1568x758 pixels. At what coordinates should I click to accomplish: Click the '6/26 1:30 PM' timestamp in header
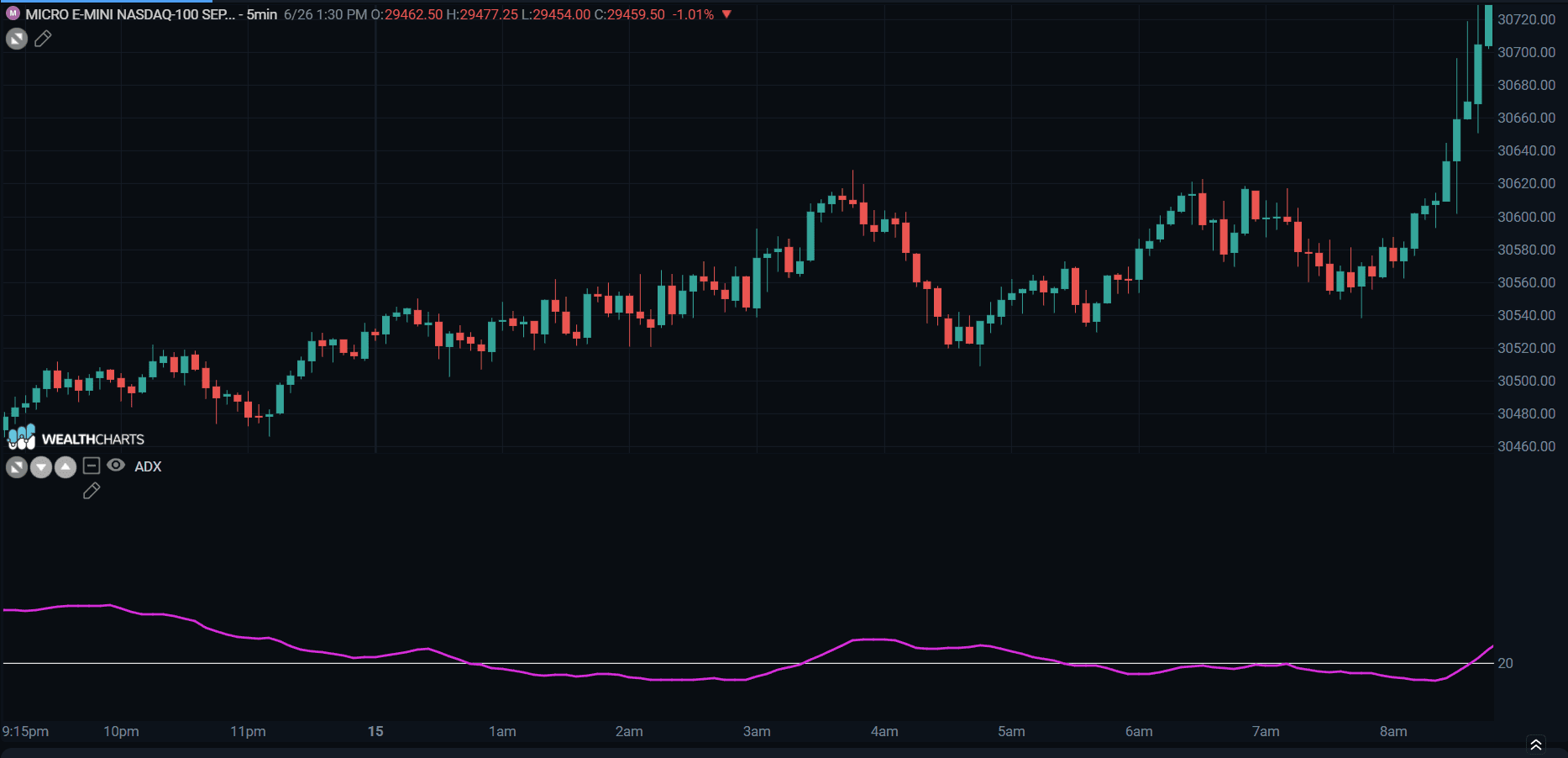coord(325,14)
